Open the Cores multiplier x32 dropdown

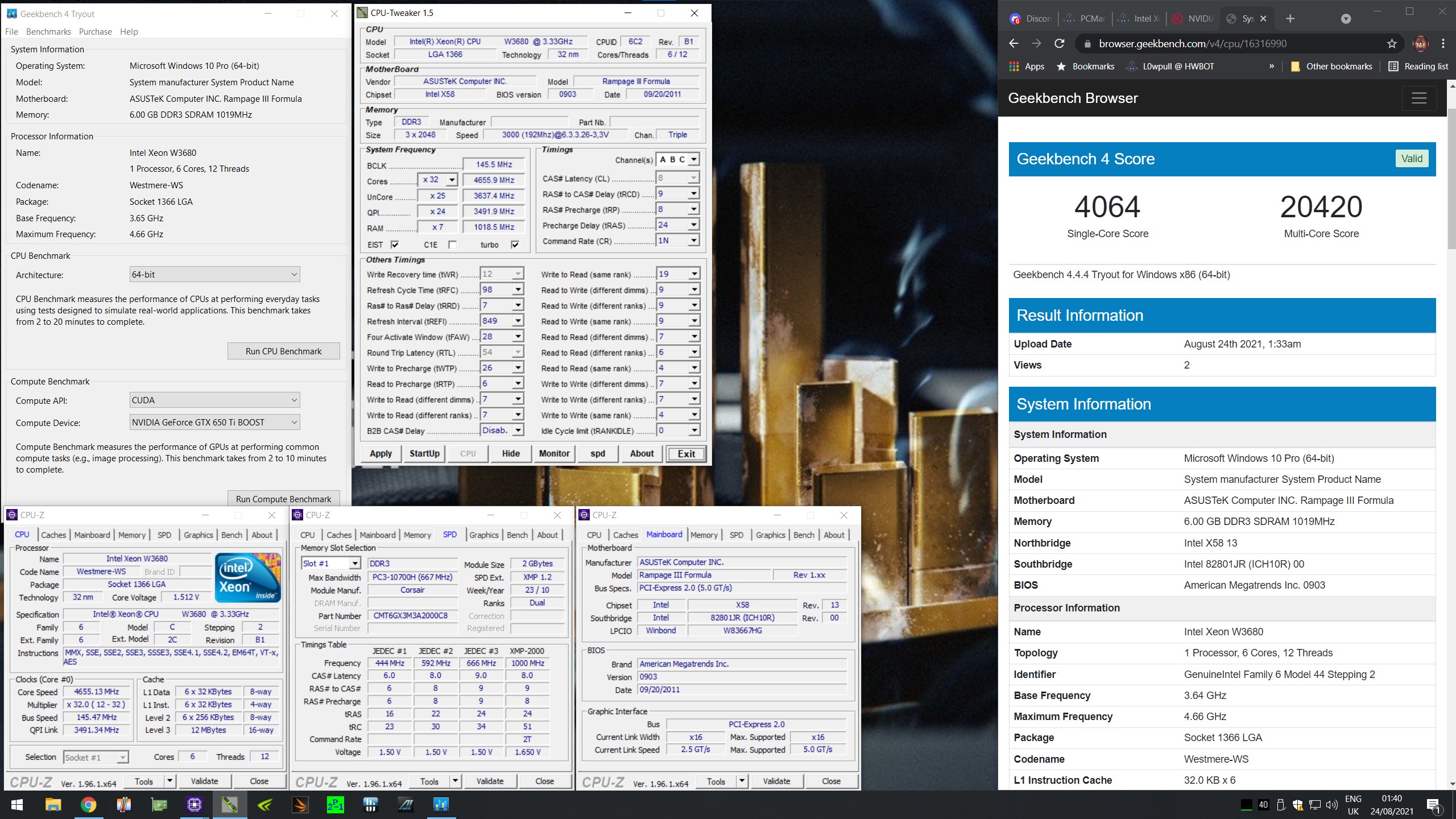click(x=452, y=180)
